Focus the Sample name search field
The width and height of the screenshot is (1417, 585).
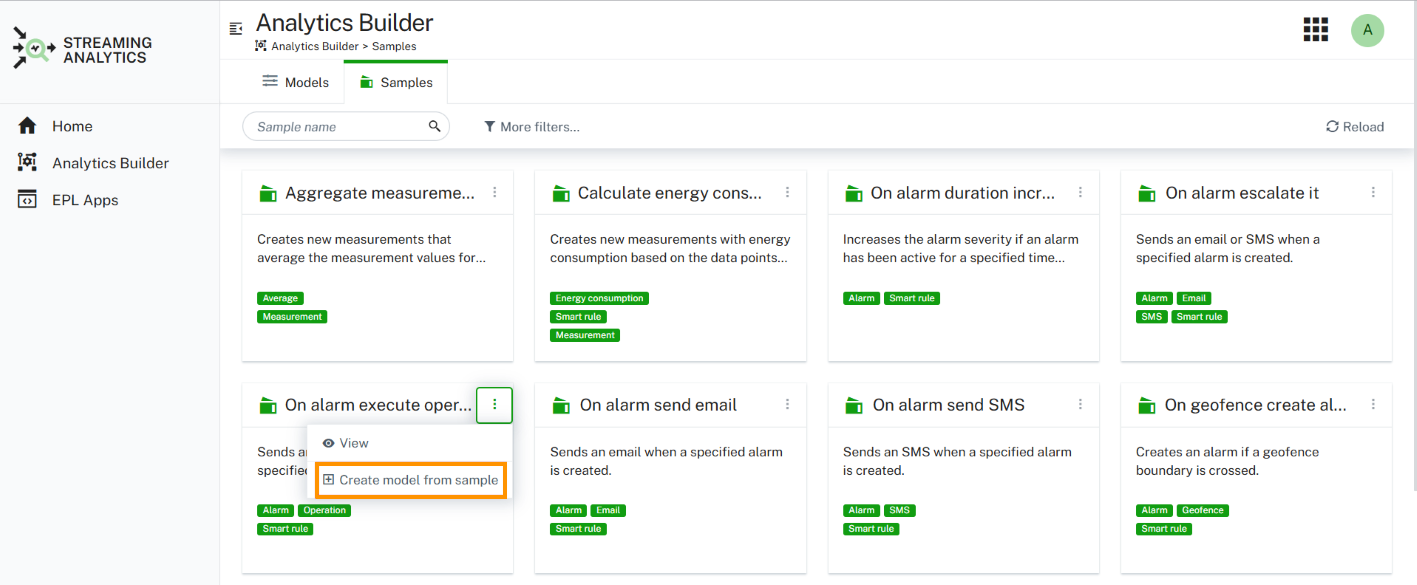tap(335, 127)
